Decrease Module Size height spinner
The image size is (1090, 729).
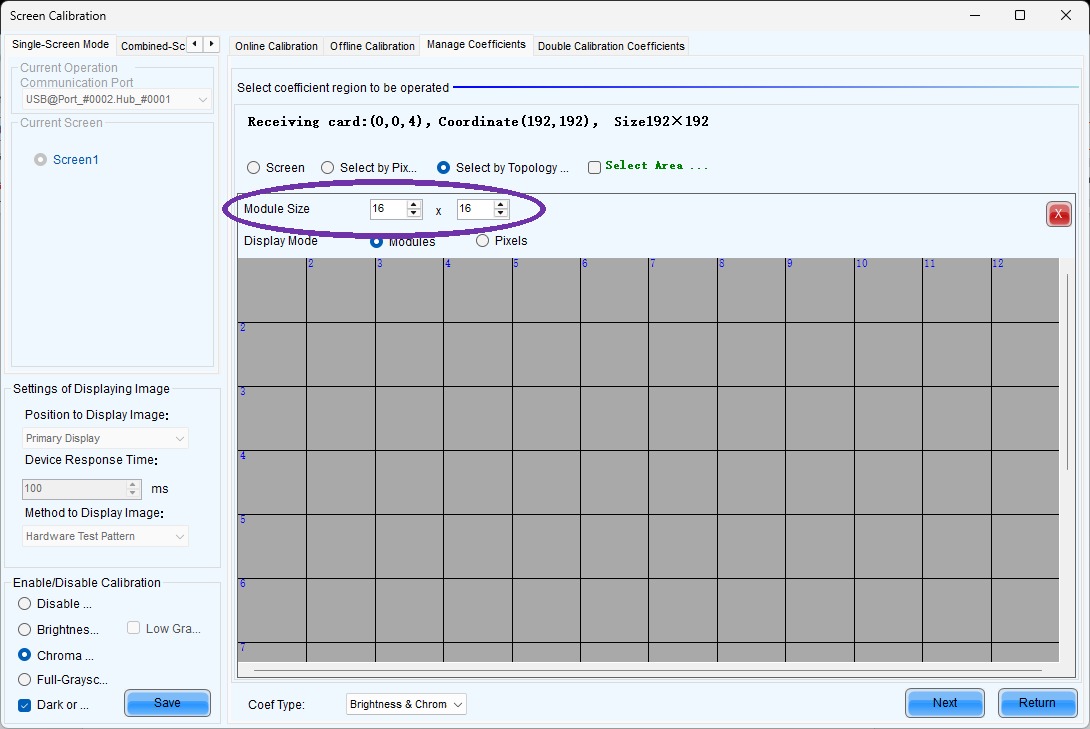[x=501, y=213]
